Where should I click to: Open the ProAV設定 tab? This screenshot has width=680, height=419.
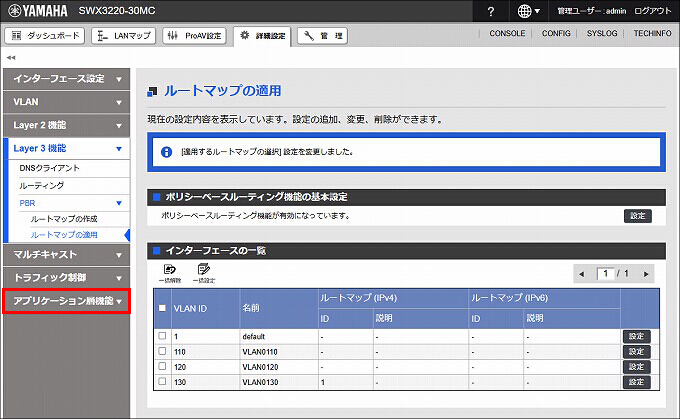click(x=194, y=36)
